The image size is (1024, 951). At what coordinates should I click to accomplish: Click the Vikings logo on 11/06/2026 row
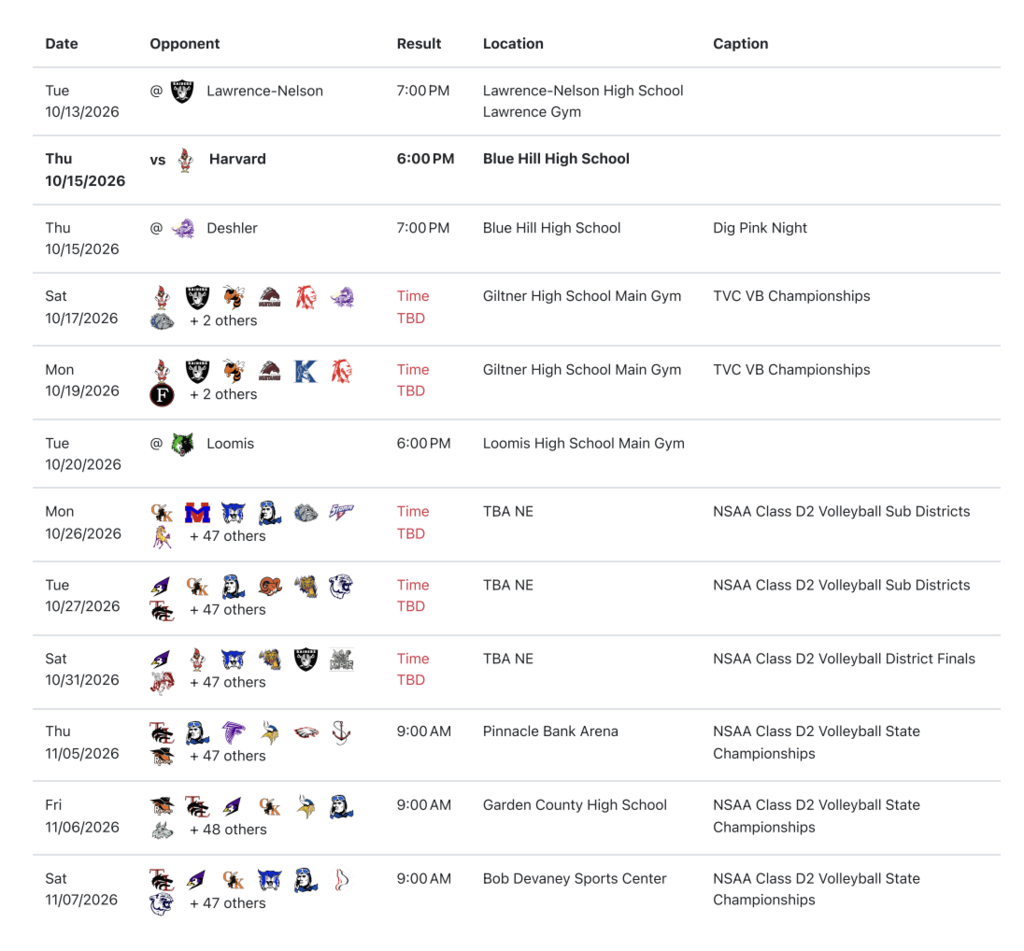pos(305,807)
